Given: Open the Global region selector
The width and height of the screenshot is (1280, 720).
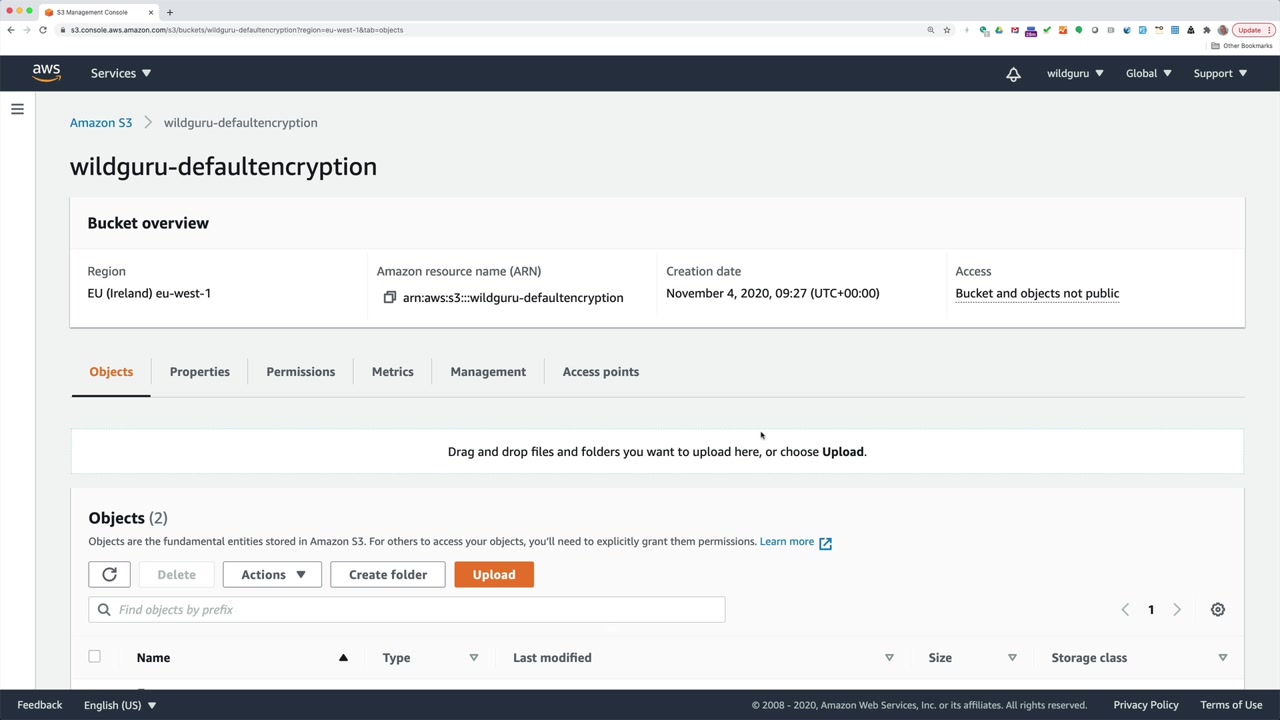Looking at the screenshot, I should [1148, 73].
